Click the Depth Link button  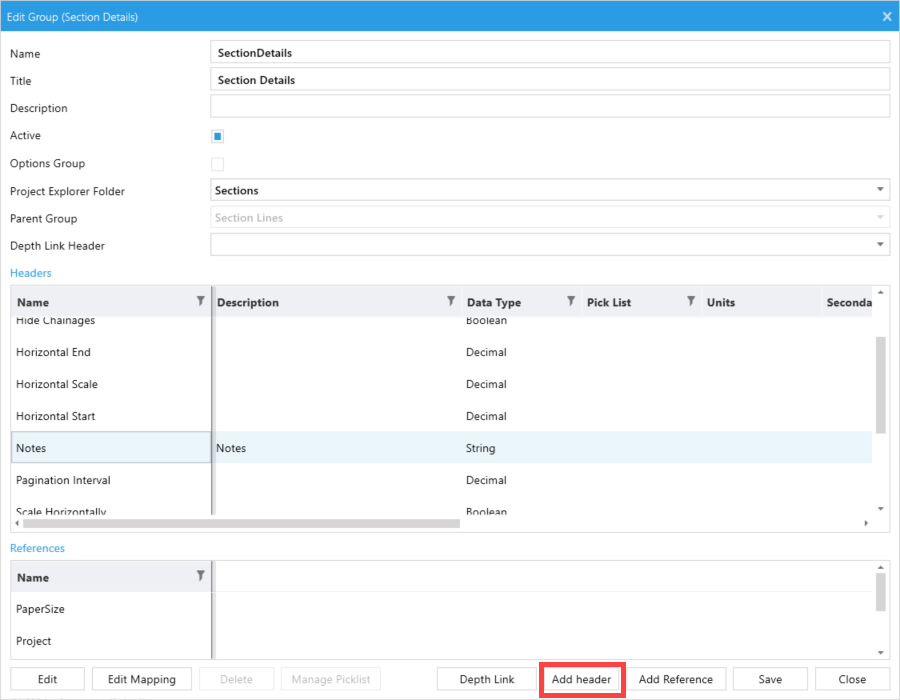coord(487,679)
